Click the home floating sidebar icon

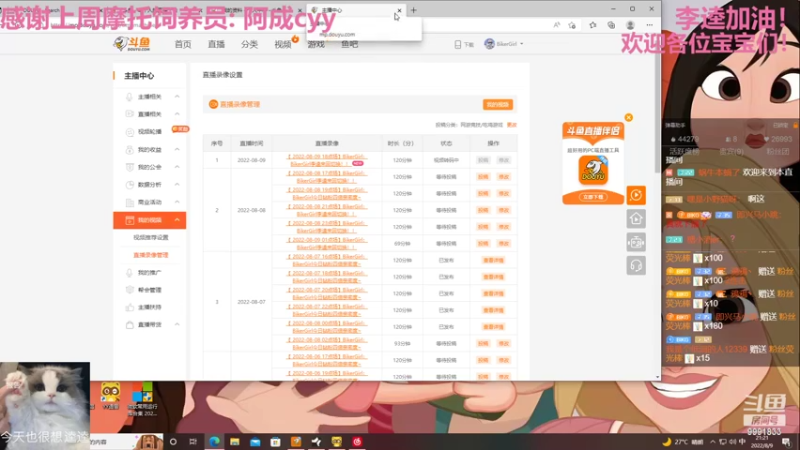(x=636, y=218)
